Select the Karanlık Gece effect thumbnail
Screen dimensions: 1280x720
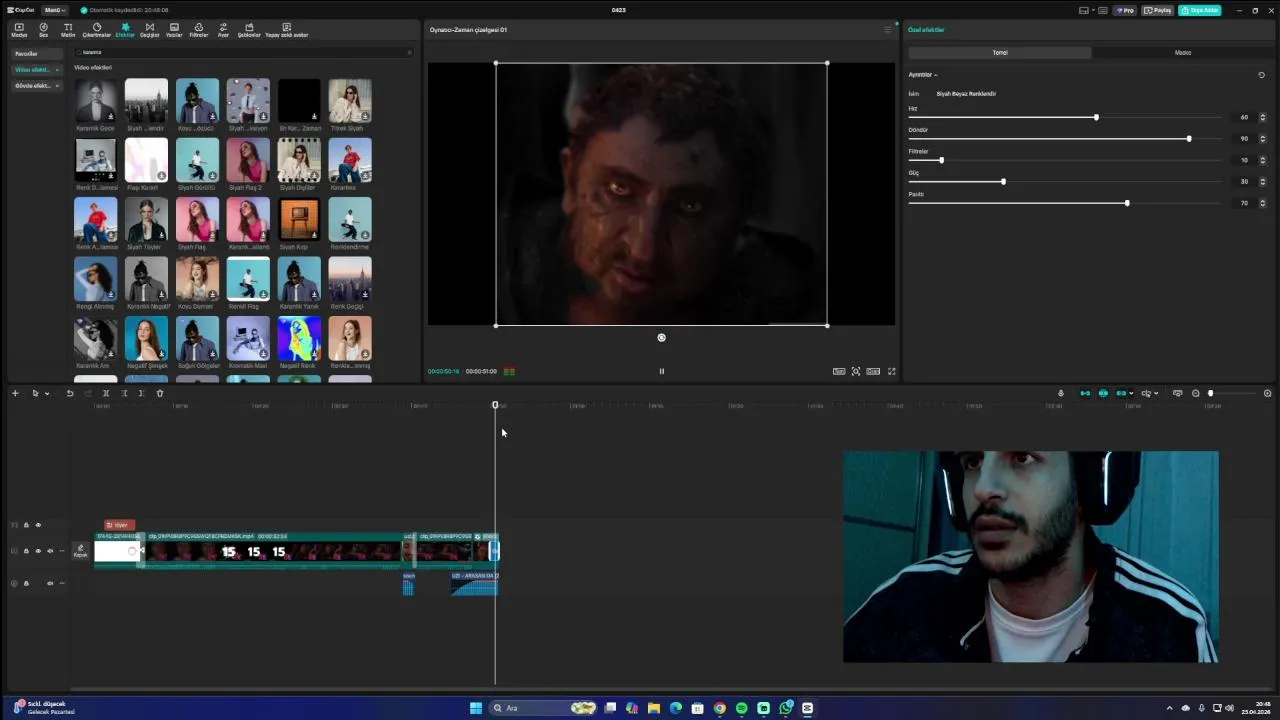[x=95, y=101]
